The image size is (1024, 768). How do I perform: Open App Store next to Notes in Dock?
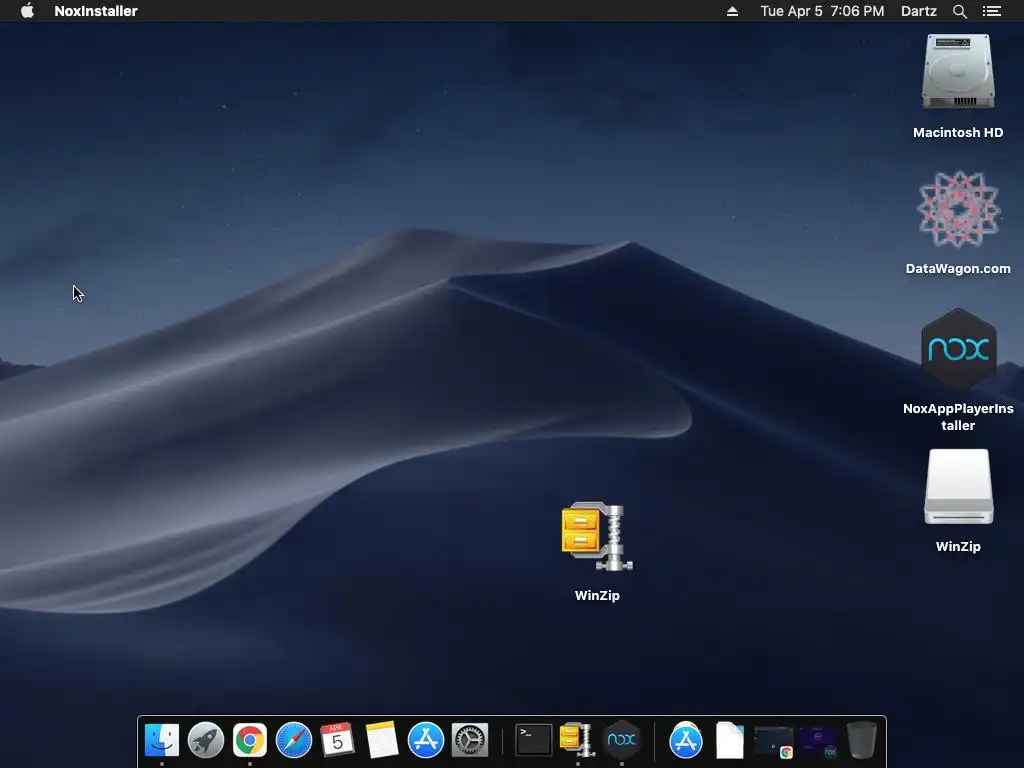click(x=426, y=740)
